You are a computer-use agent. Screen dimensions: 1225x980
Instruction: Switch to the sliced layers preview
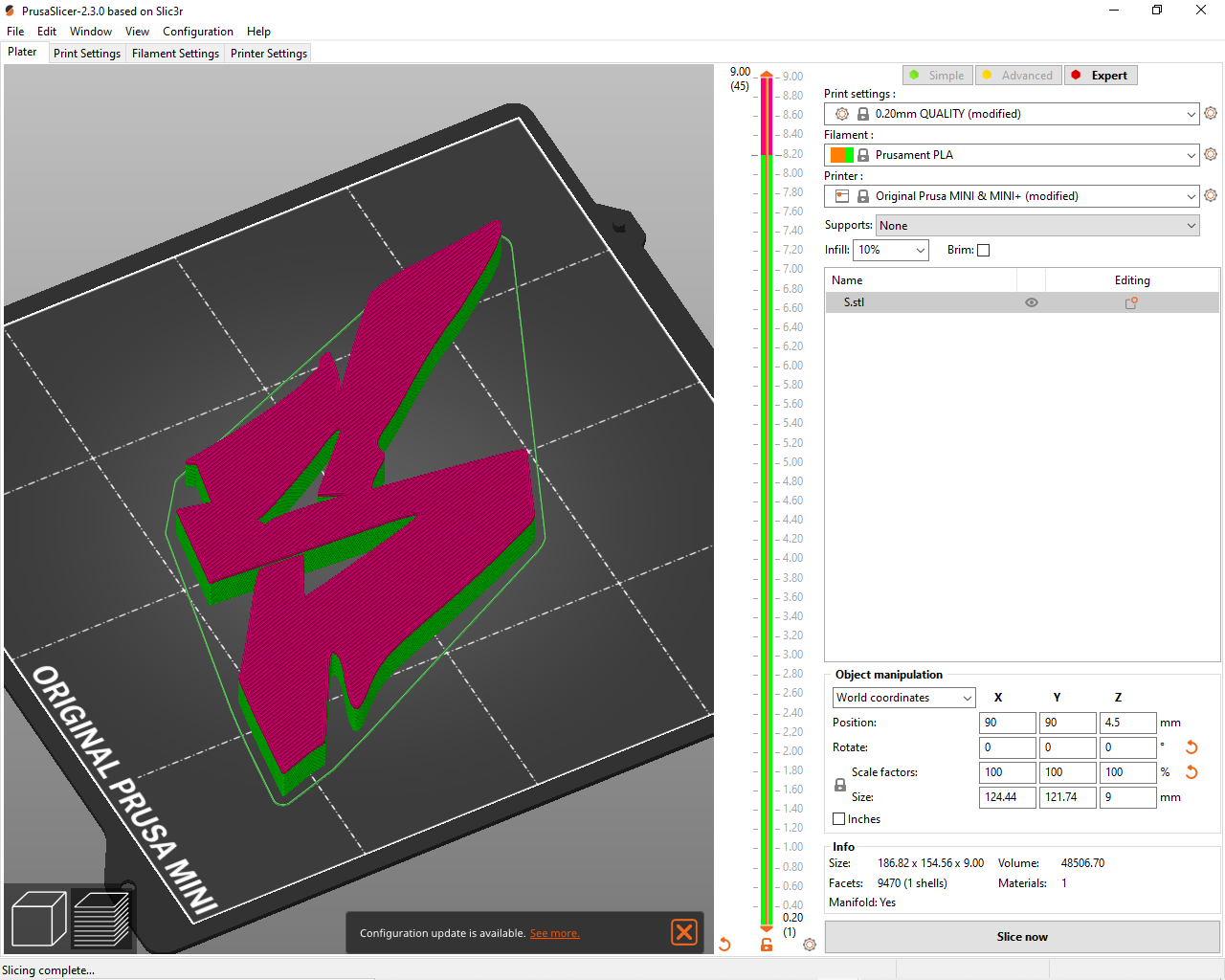pyautogui.click(x=101, y=919)
